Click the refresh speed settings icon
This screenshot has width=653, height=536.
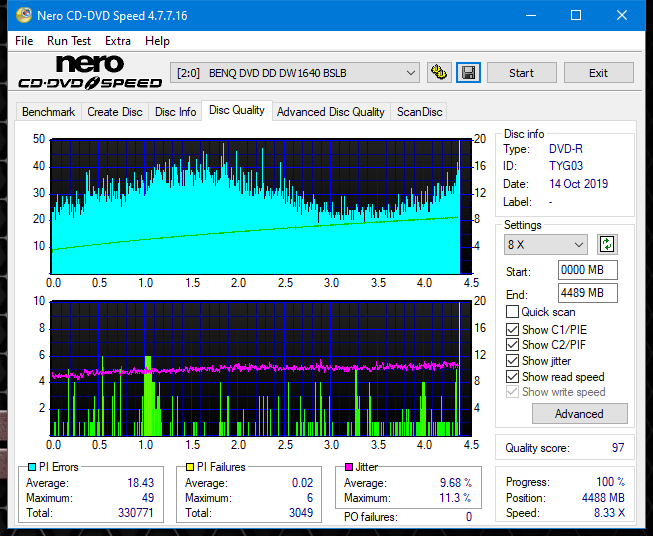coord(607,244)
